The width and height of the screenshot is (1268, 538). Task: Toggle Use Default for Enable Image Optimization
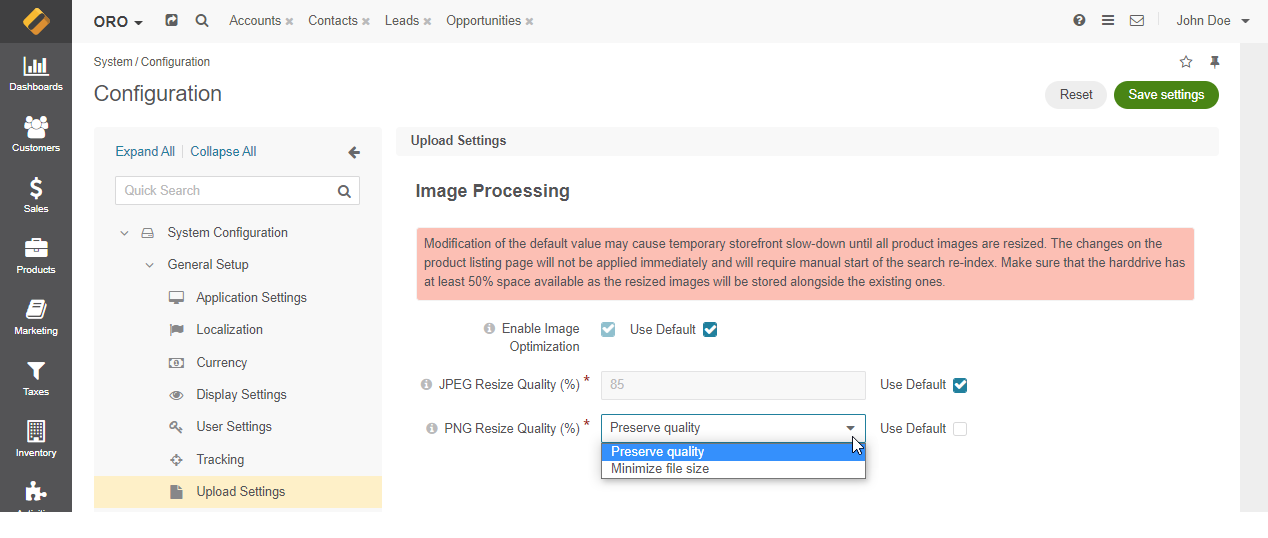710,329
